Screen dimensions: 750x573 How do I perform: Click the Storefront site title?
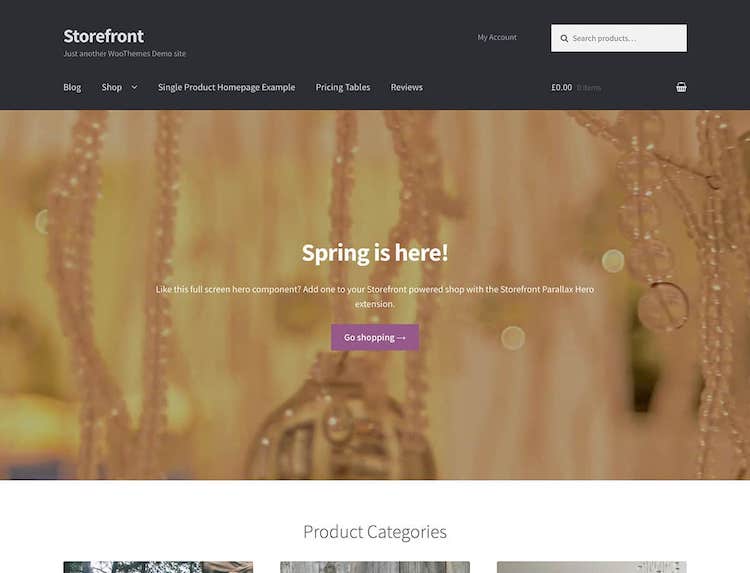(103, 36)
